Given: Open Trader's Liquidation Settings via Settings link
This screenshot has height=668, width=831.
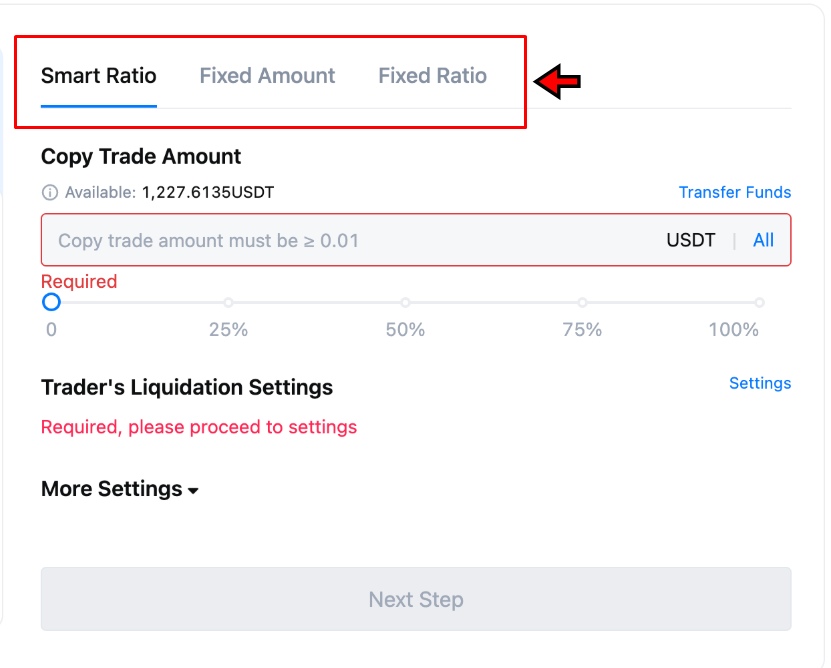Looking at the screenshot, I should 760,383.
